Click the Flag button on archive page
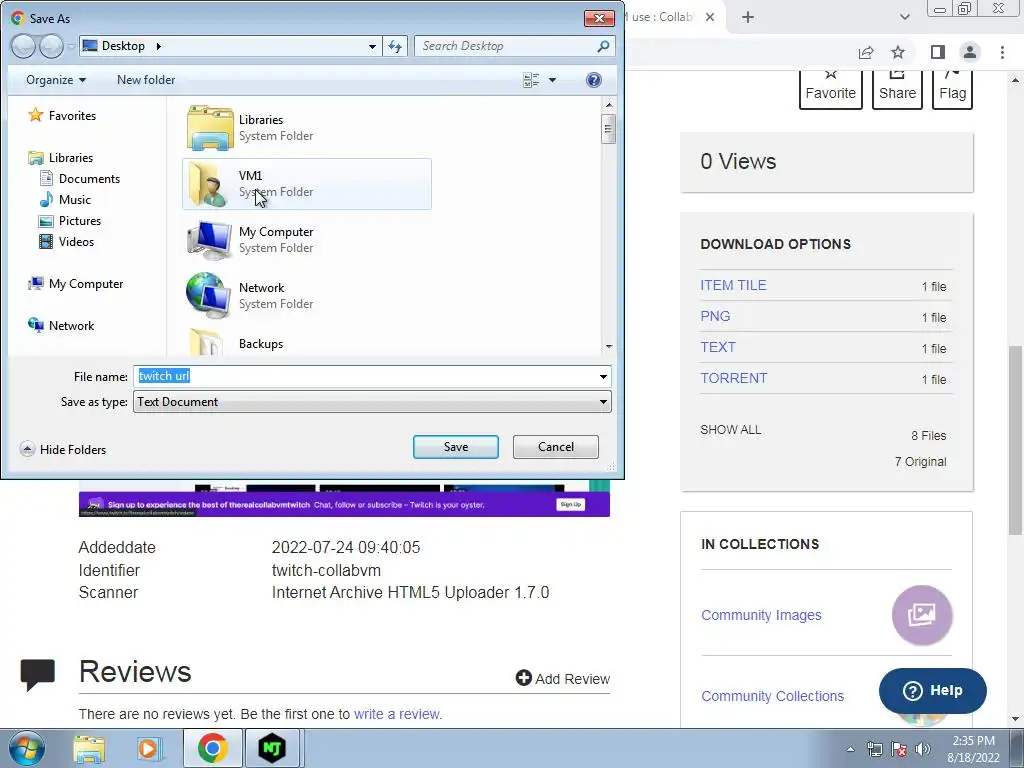 [x=953, y=88]
